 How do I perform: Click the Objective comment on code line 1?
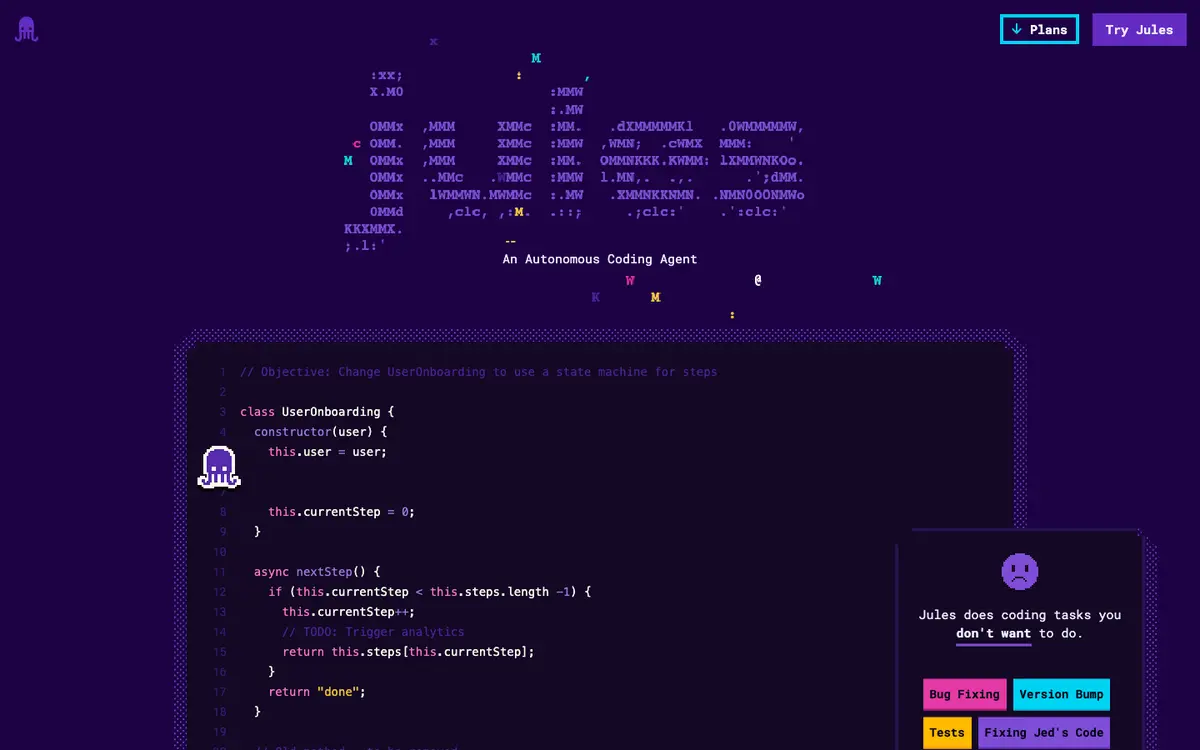pos(479,372)
